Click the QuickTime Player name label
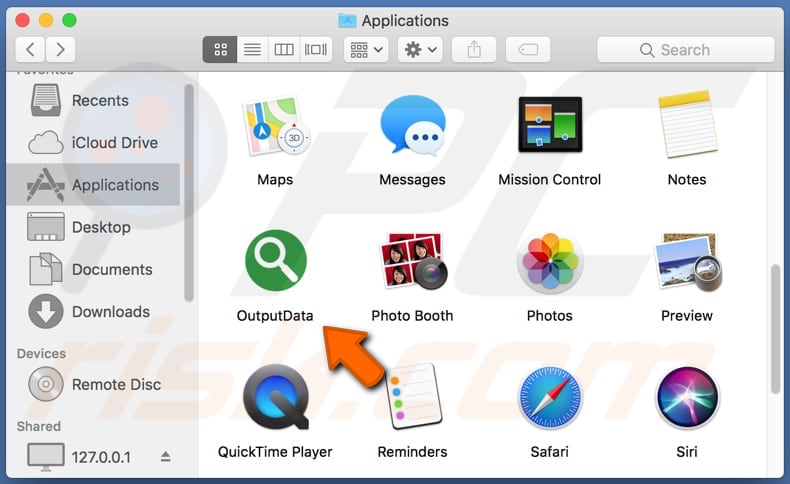The image size is (790, 484). pos(275,452)
